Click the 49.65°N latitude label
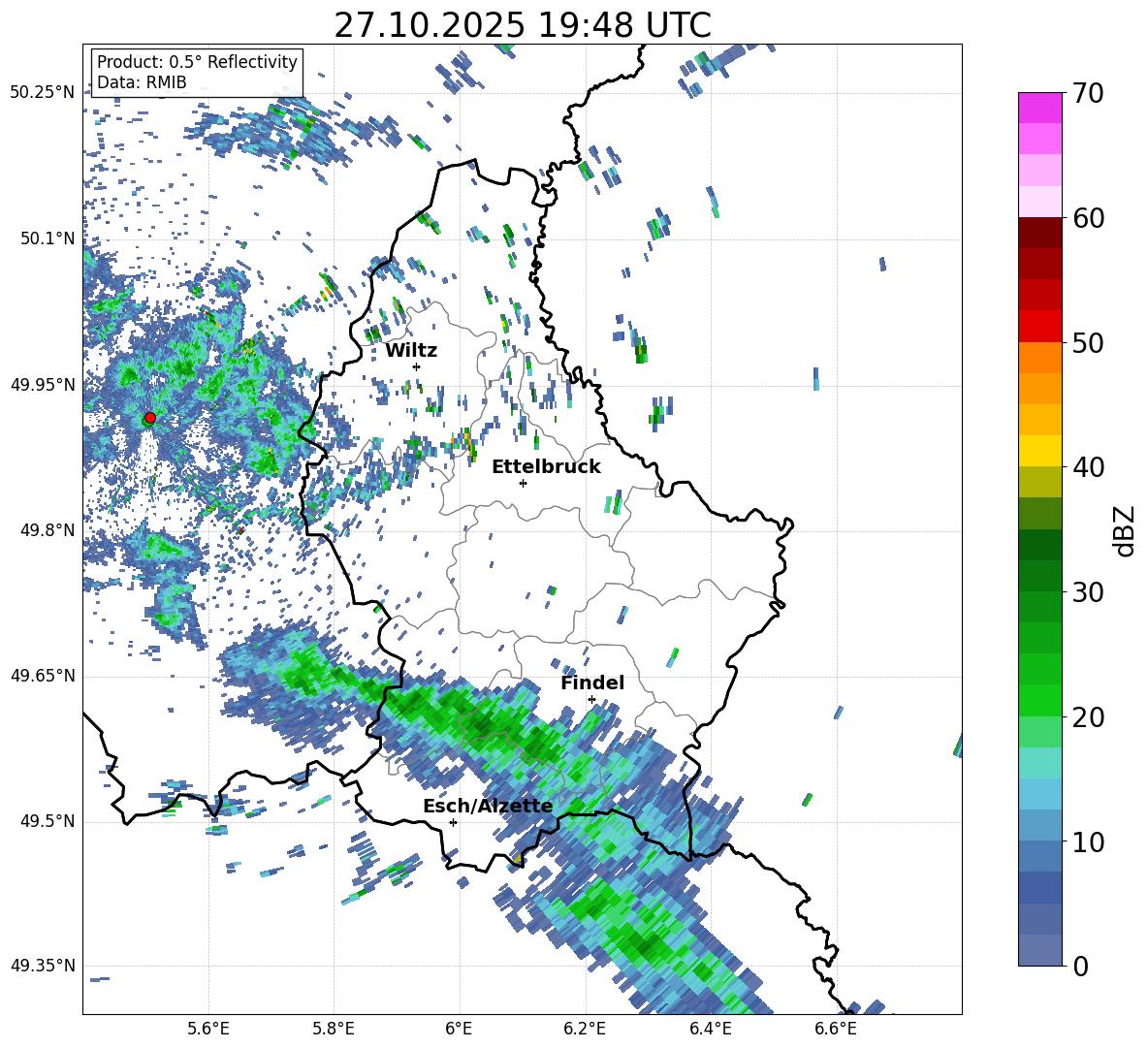Screen dimensions: 1148x1048 43,675
